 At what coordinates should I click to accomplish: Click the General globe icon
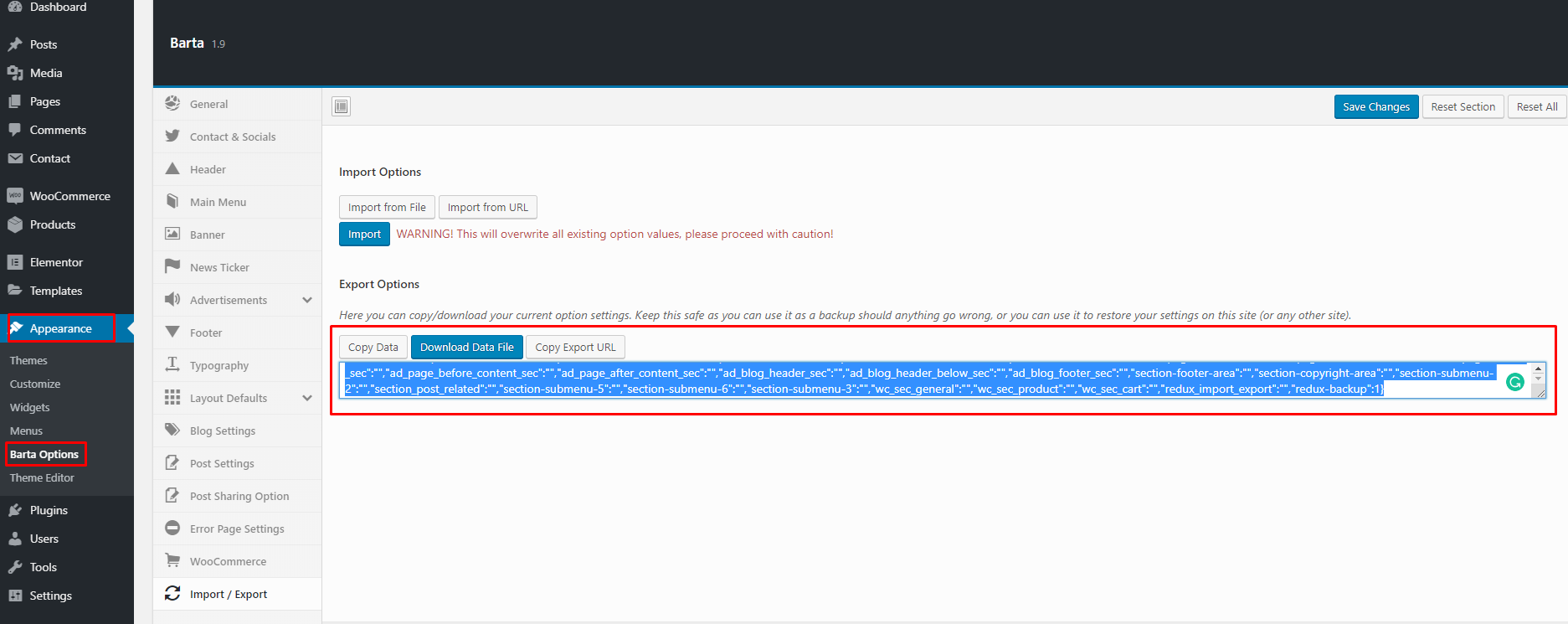(x=172, y=103)
